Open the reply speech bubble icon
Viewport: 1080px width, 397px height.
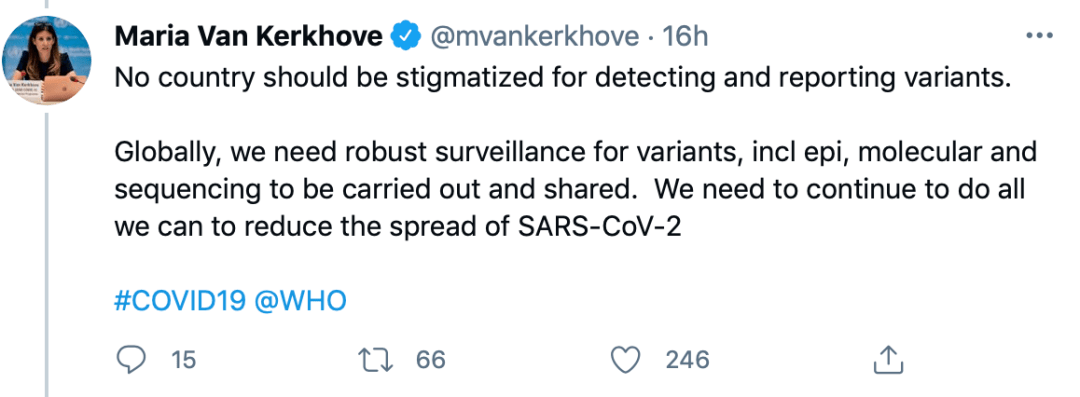tap(129, 359)
